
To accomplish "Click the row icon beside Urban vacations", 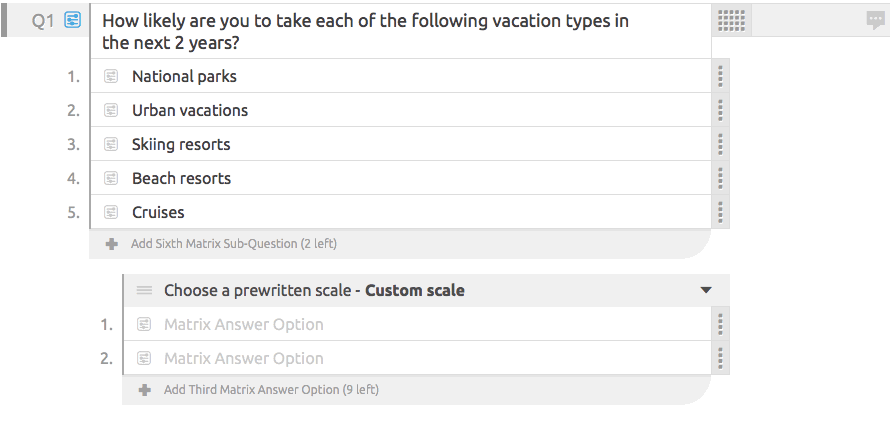I will tap(111, 110).
